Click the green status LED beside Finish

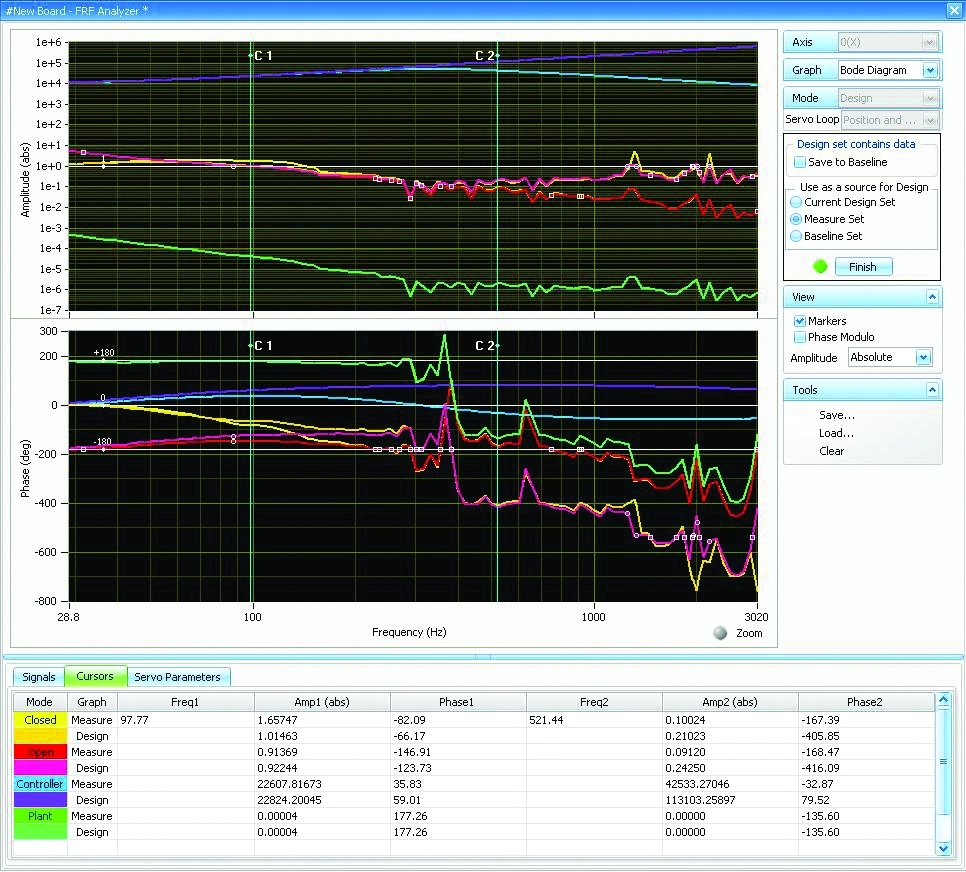(x=820, y=266)
